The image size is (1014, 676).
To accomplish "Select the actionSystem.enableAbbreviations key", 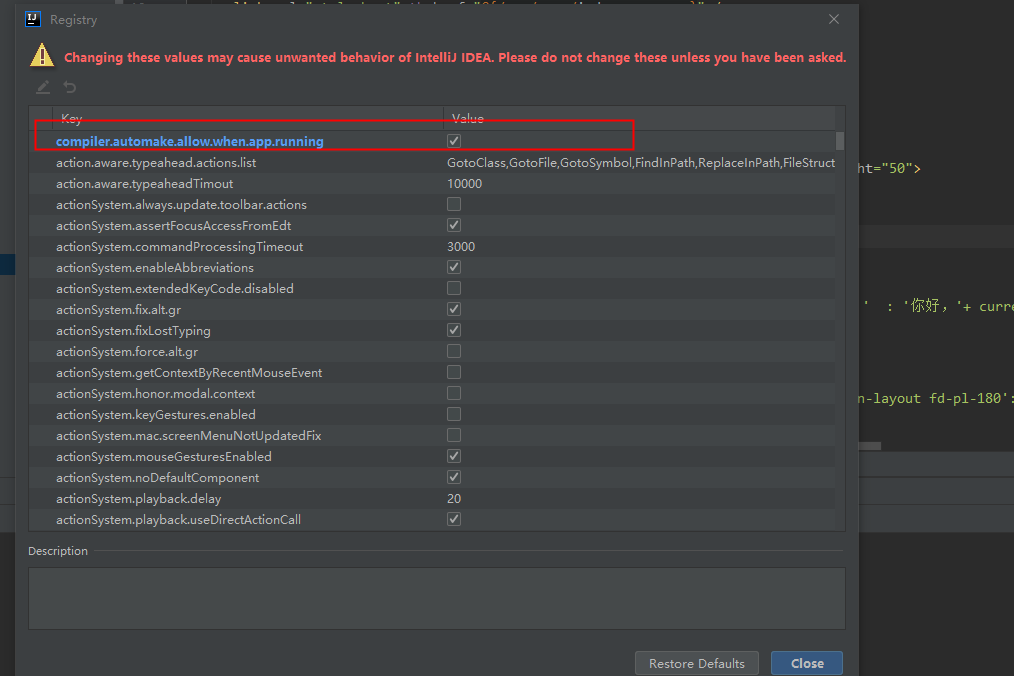I will (x=155, y=268).
